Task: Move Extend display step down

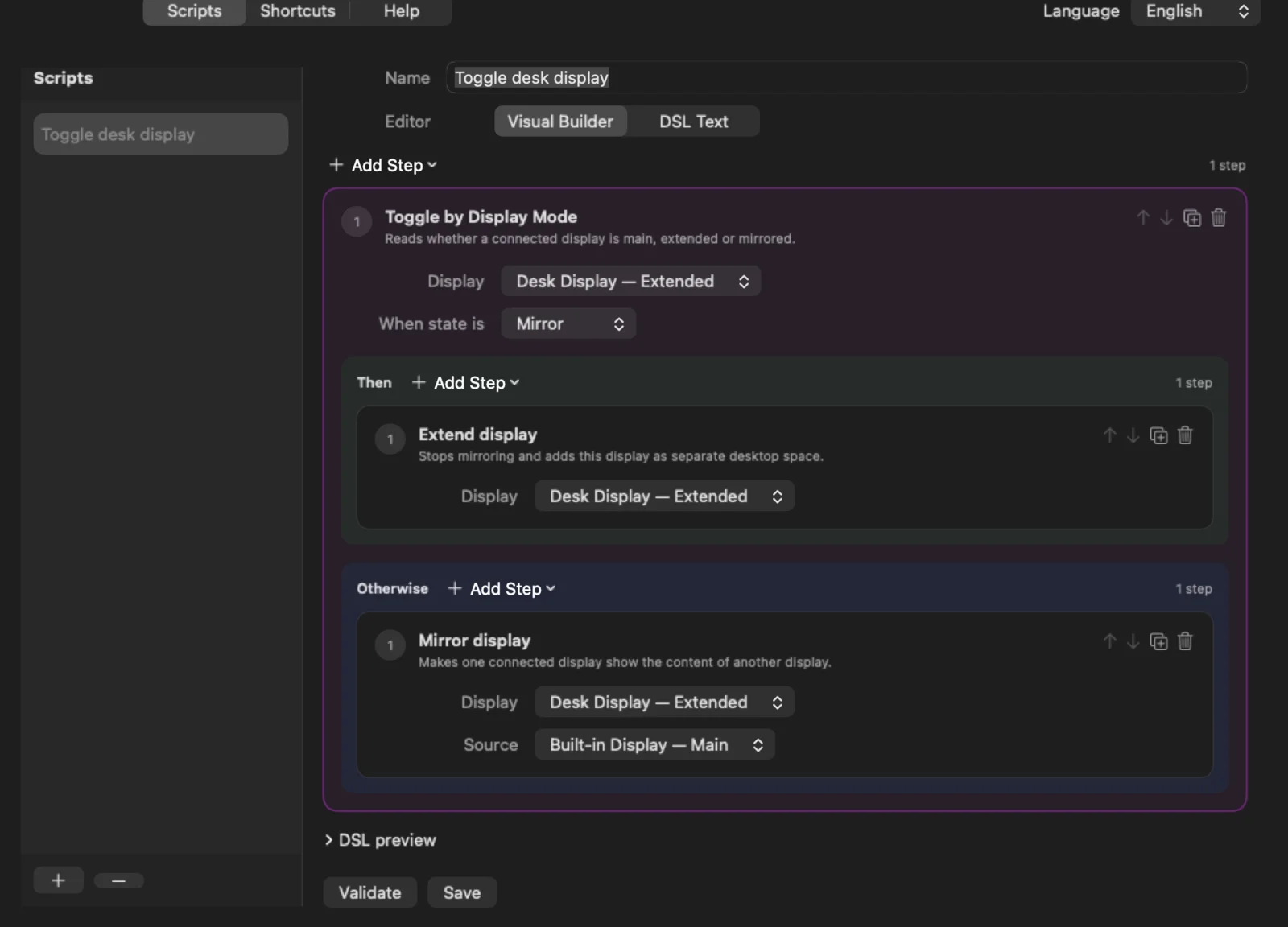Action: tap(1133, 435)
